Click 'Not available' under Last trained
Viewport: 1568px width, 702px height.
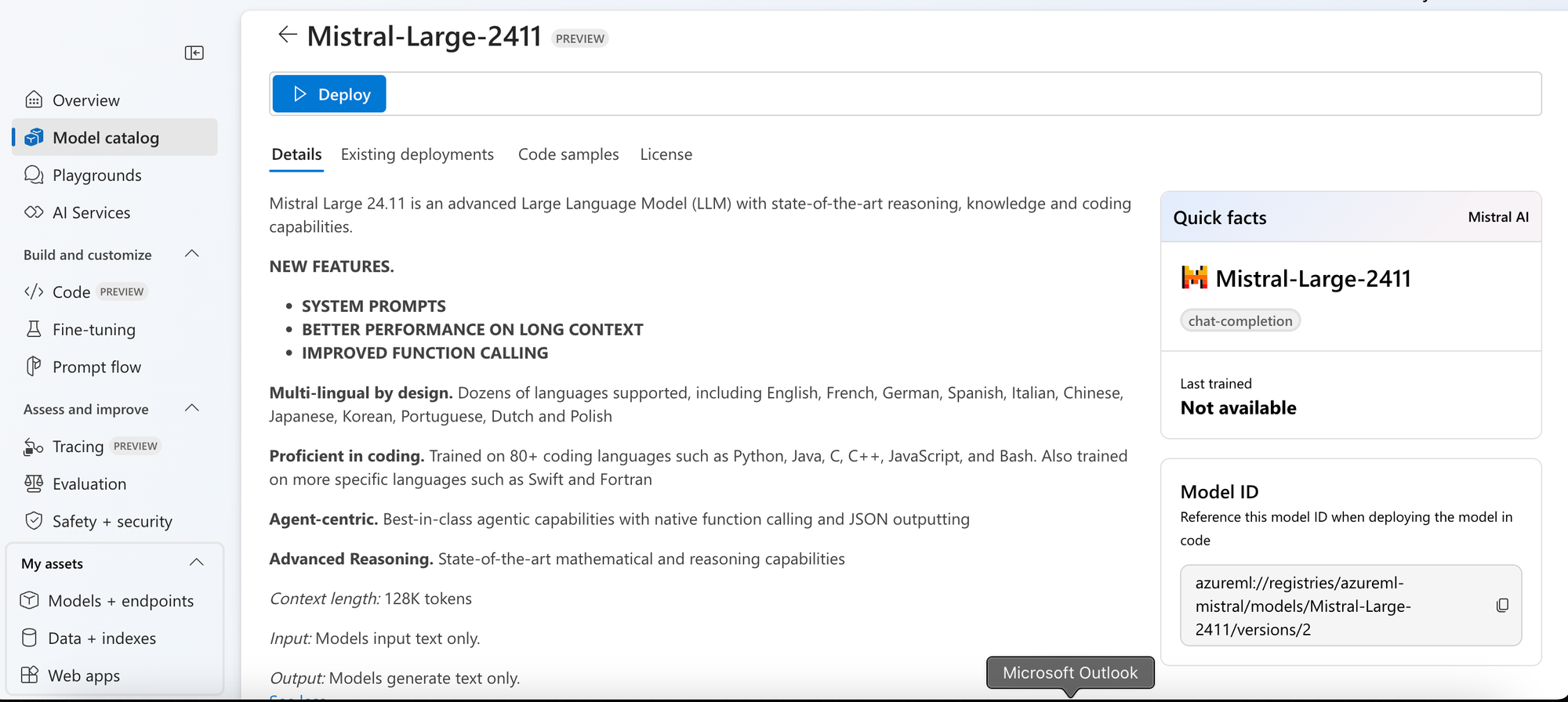pyautogui.click(x=1239, y=407)
